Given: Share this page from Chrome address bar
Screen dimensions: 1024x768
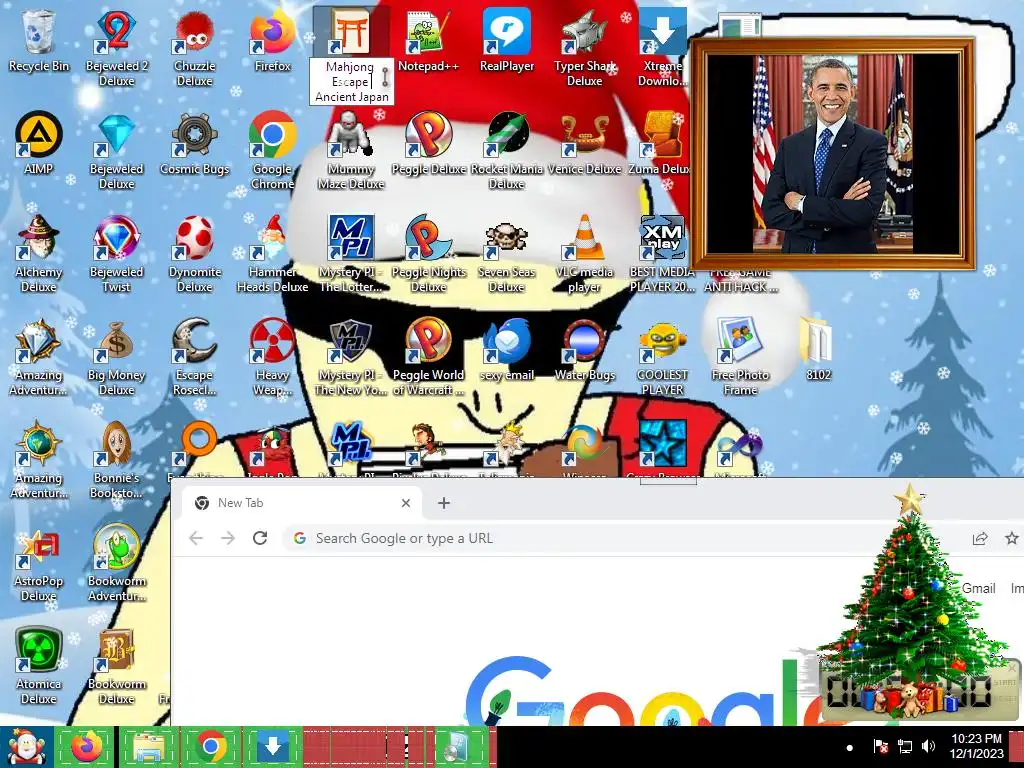Looking at the screenshot, I should pyautogui.click(x=980, y=538).
